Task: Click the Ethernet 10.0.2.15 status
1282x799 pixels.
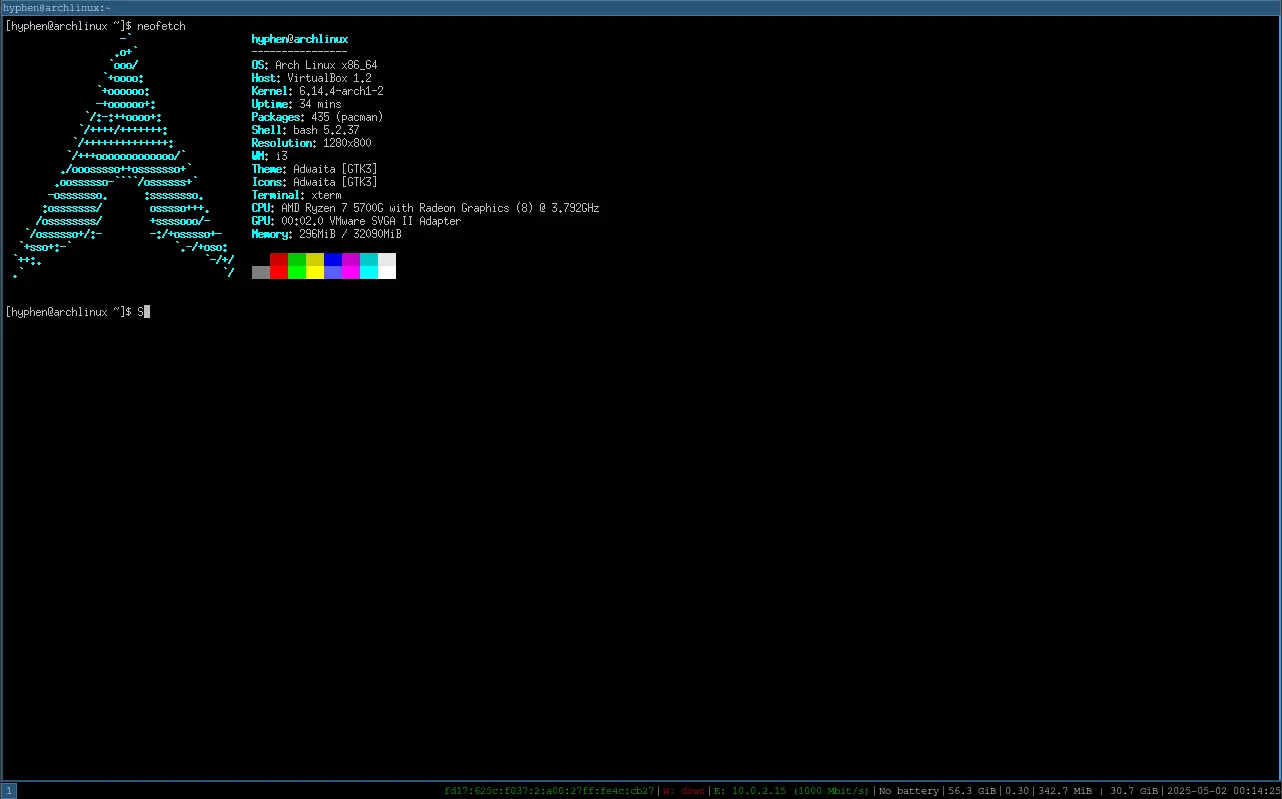Action: click(x=790, y=791)
